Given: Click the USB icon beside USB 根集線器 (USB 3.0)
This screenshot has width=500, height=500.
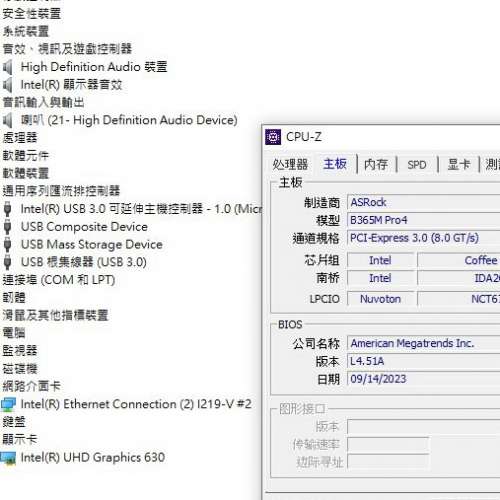Looking at the screenshot, I should tap(7, 262).
